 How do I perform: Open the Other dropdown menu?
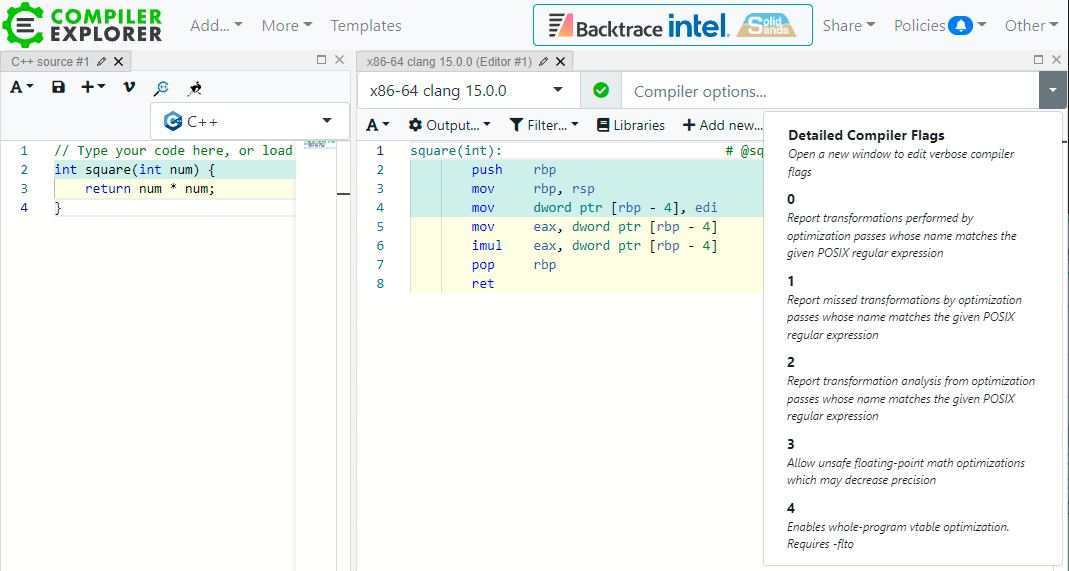coord(1030,25)
